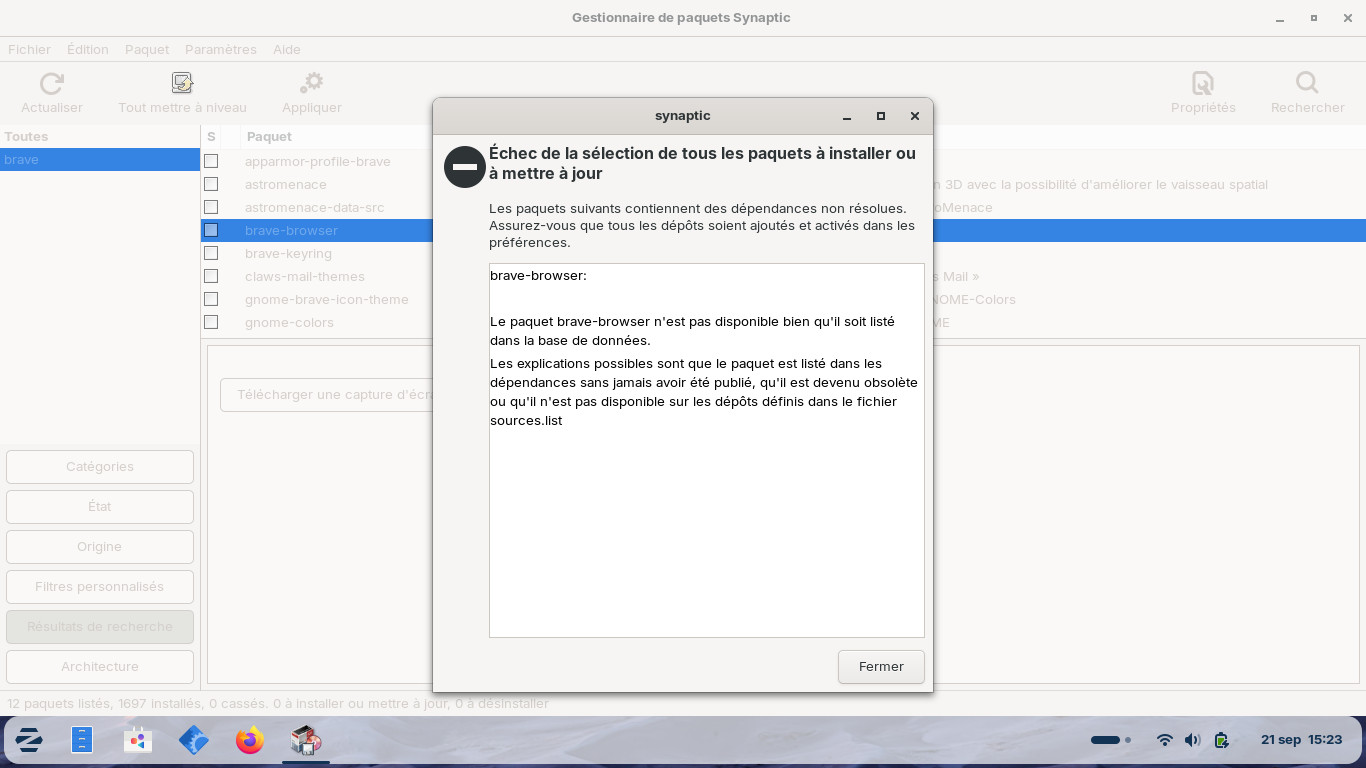Click the Catégories filter button
Image resolution: width=1366 pixels, height=768 pixels.
click(100, 467)
